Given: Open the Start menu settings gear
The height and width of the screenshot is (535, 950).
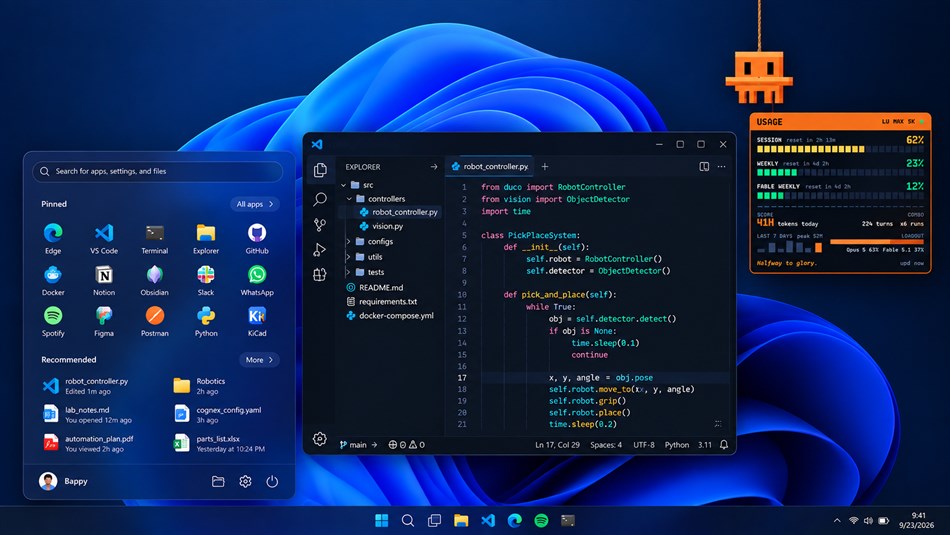Looking at the screenshot, I should click(x=245, y=481).
